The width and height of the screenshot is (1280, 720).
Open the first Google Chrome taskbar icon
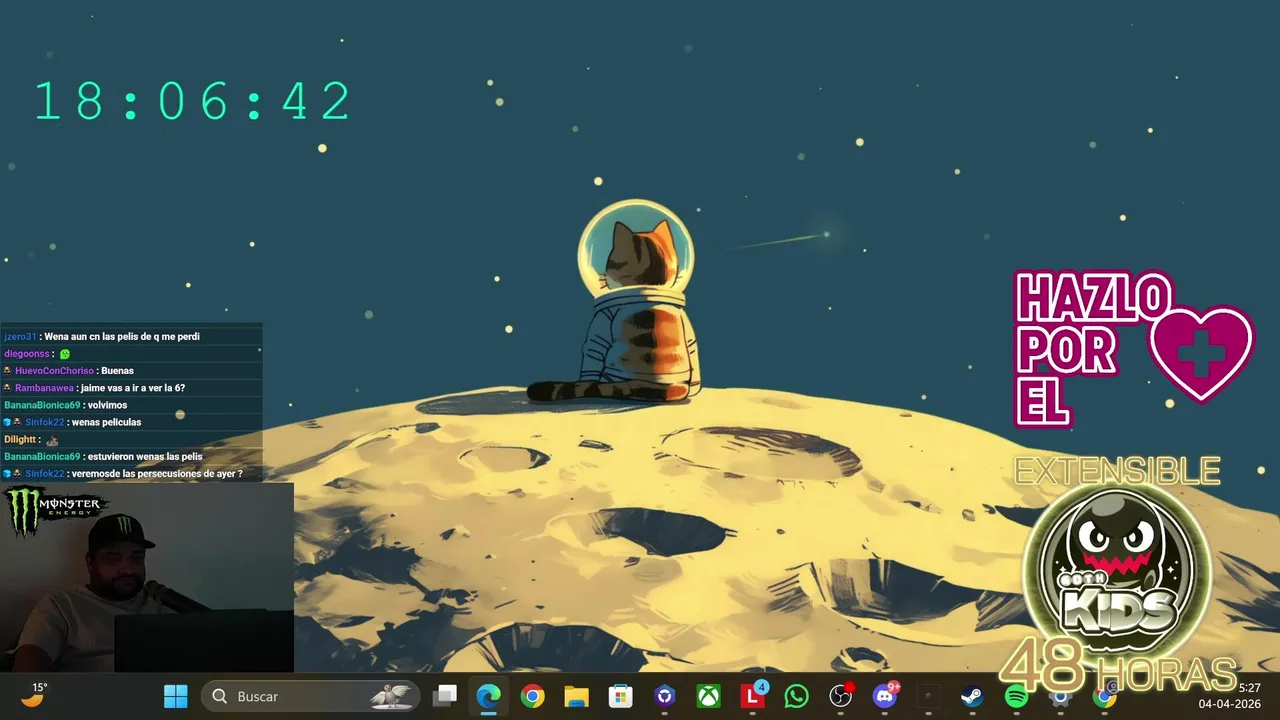point(533,696)
